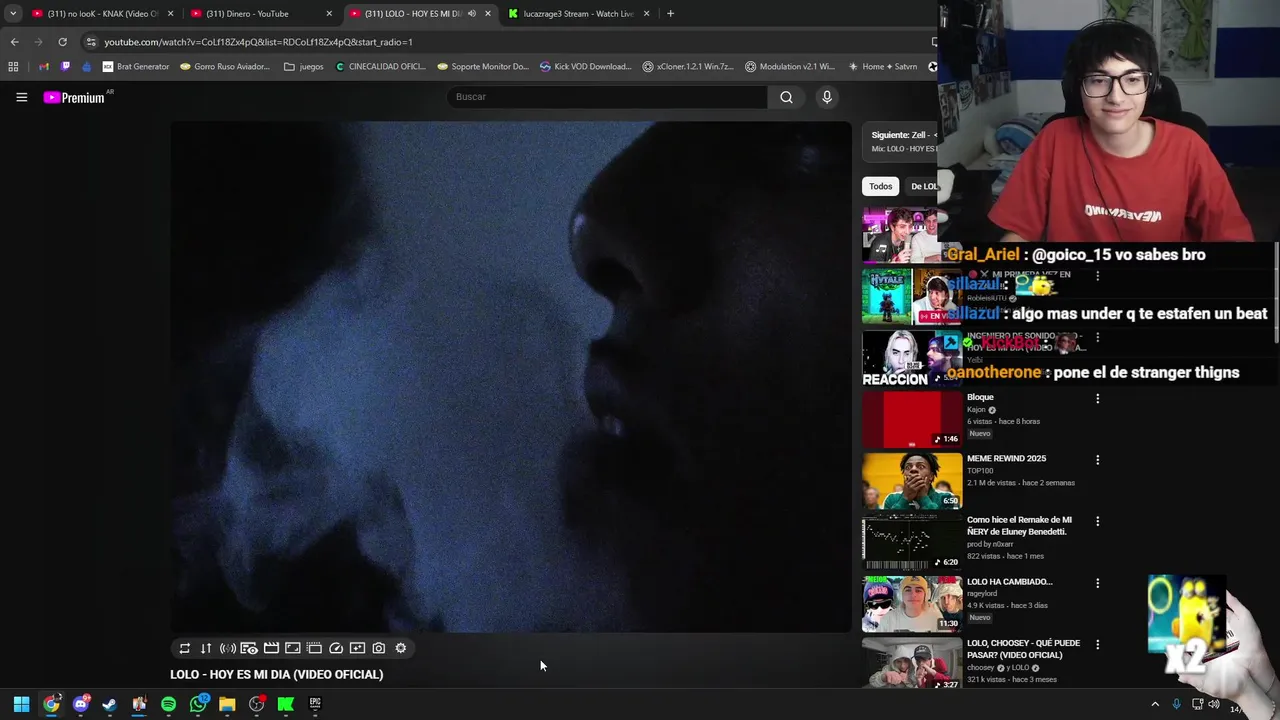The width and height of the screenshot is (1280, 720).
Task: Take a screenshot with camera icon
Action: click(x=379, y=648)
